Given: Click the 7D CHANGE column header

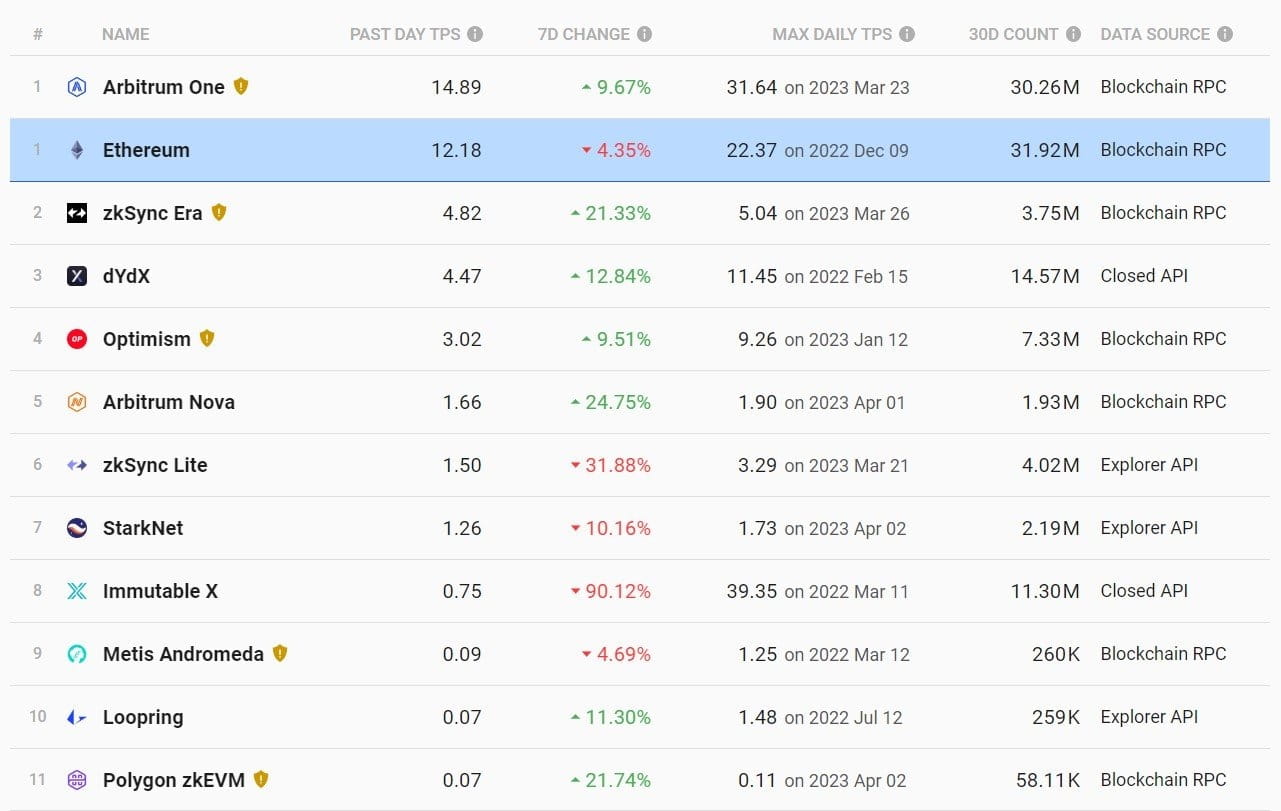Looking at the screenshot, I should click(584, 34).
